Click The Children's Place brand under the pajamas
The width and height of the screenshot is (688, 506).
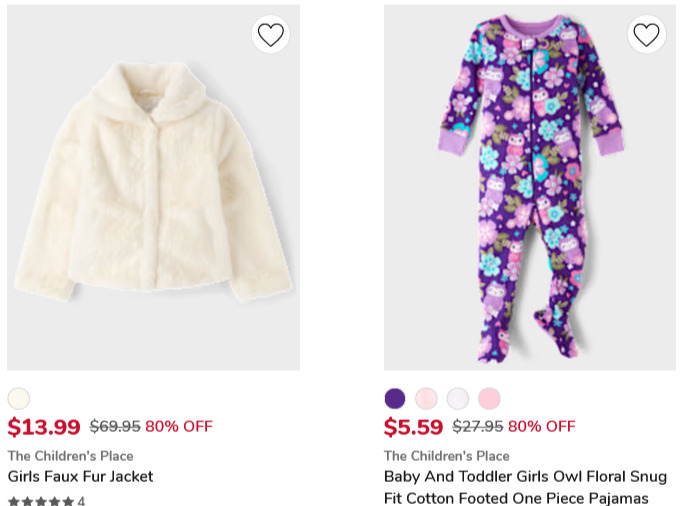pyautogui.click(x=446, y=456)
